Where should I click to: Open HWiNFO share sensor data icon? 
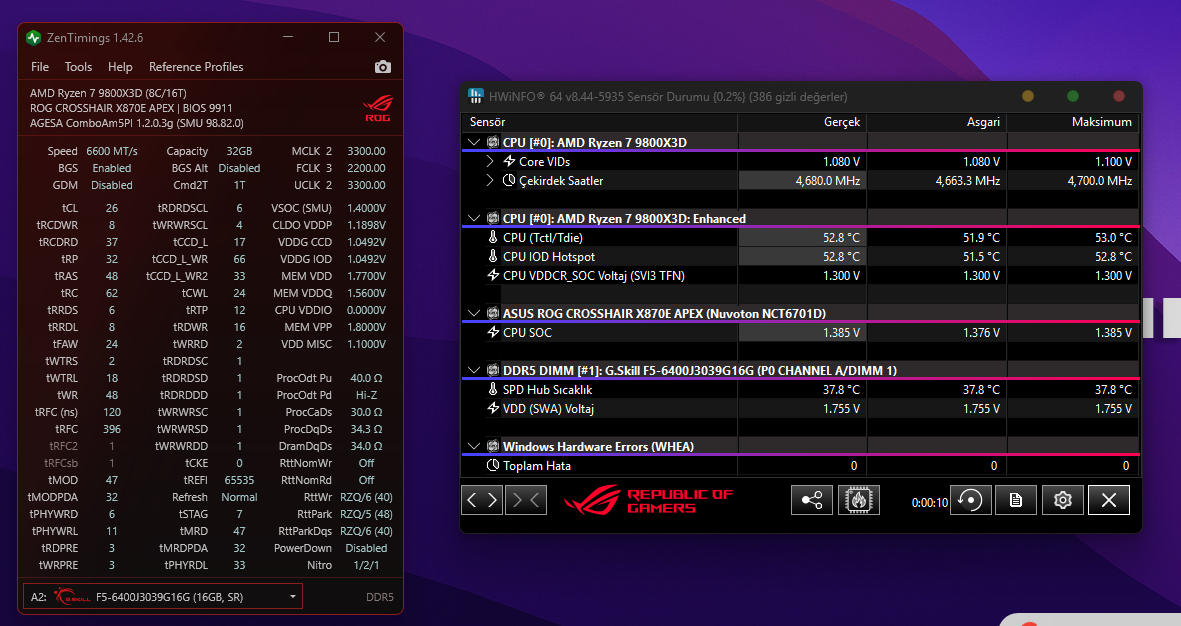(811, 499)
